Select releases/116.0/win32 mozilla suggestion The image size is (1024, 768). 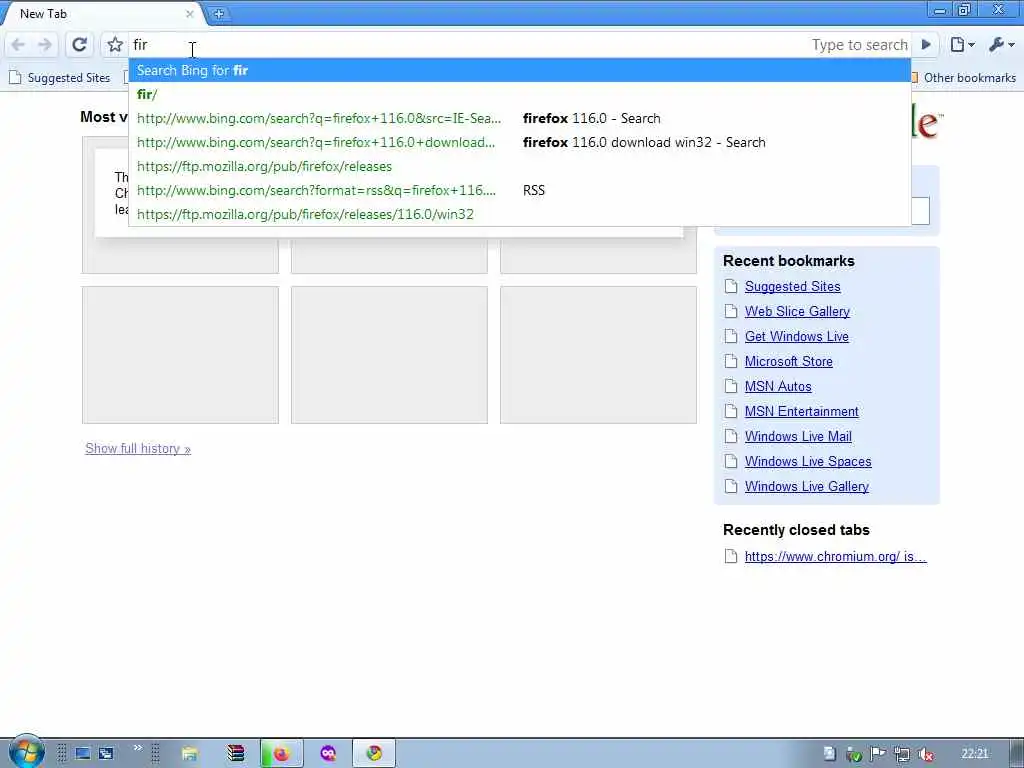pos(519,214)
